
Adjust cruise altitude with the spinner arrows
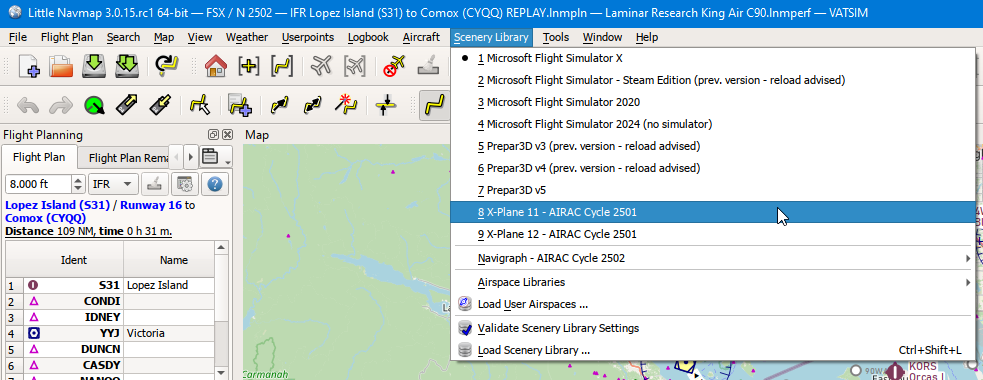point(78,184)
